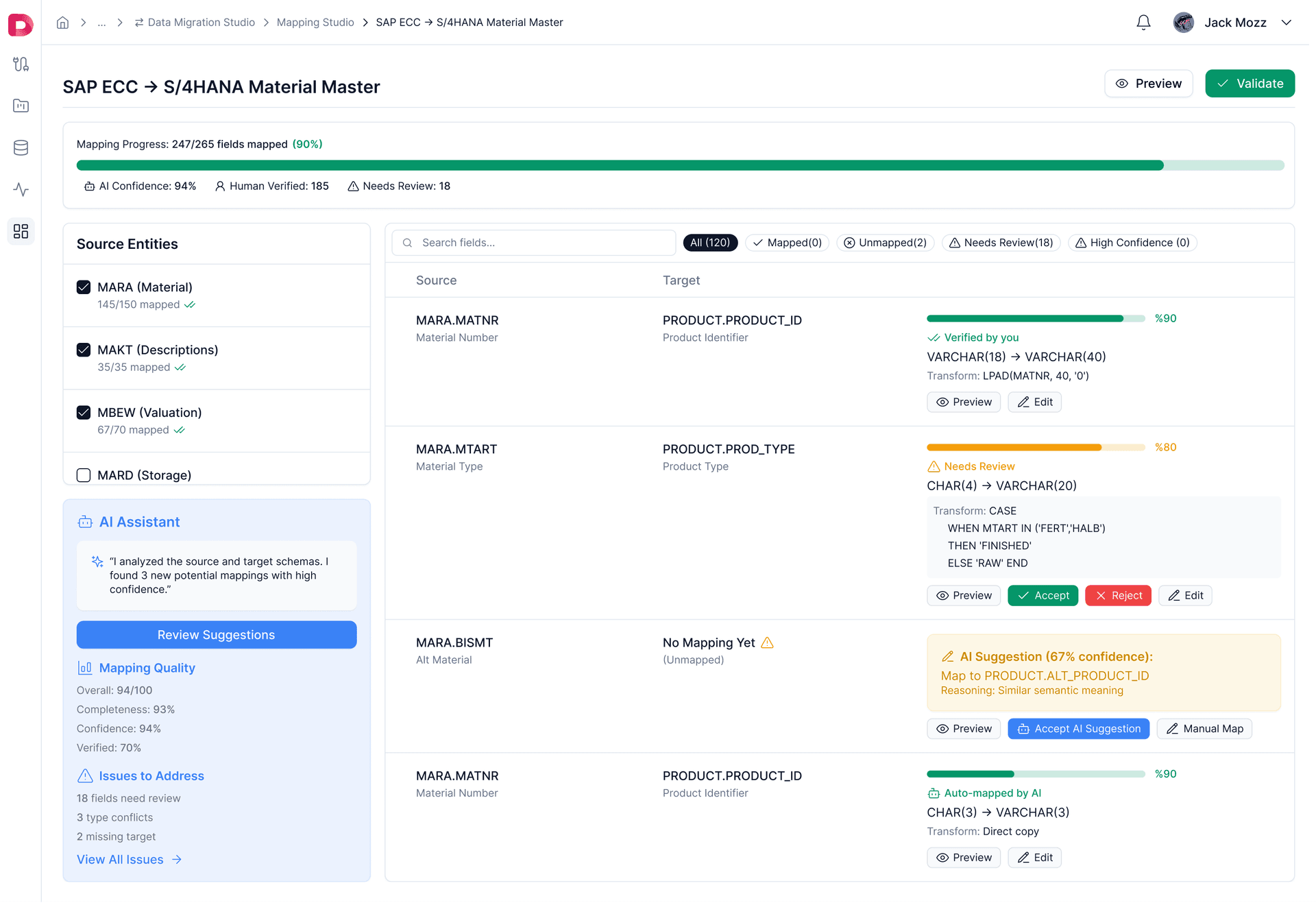Click the app logo in the sidebar
Viewport: 1316px width, 903px height.
click(21, 25)
